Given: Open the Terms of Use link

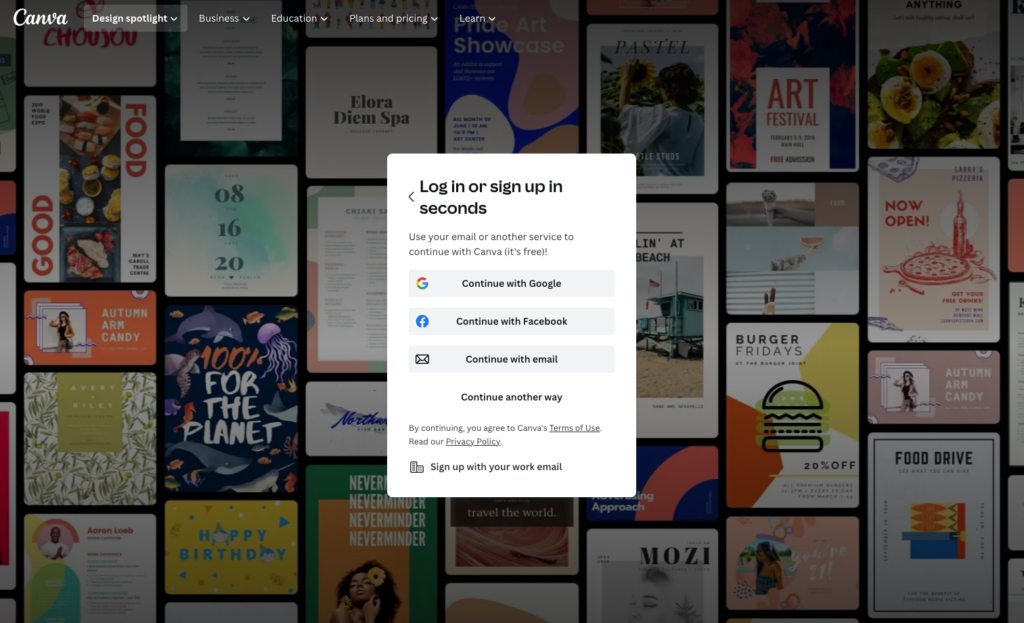Looking at the screenshot, I should coord(574,427).
